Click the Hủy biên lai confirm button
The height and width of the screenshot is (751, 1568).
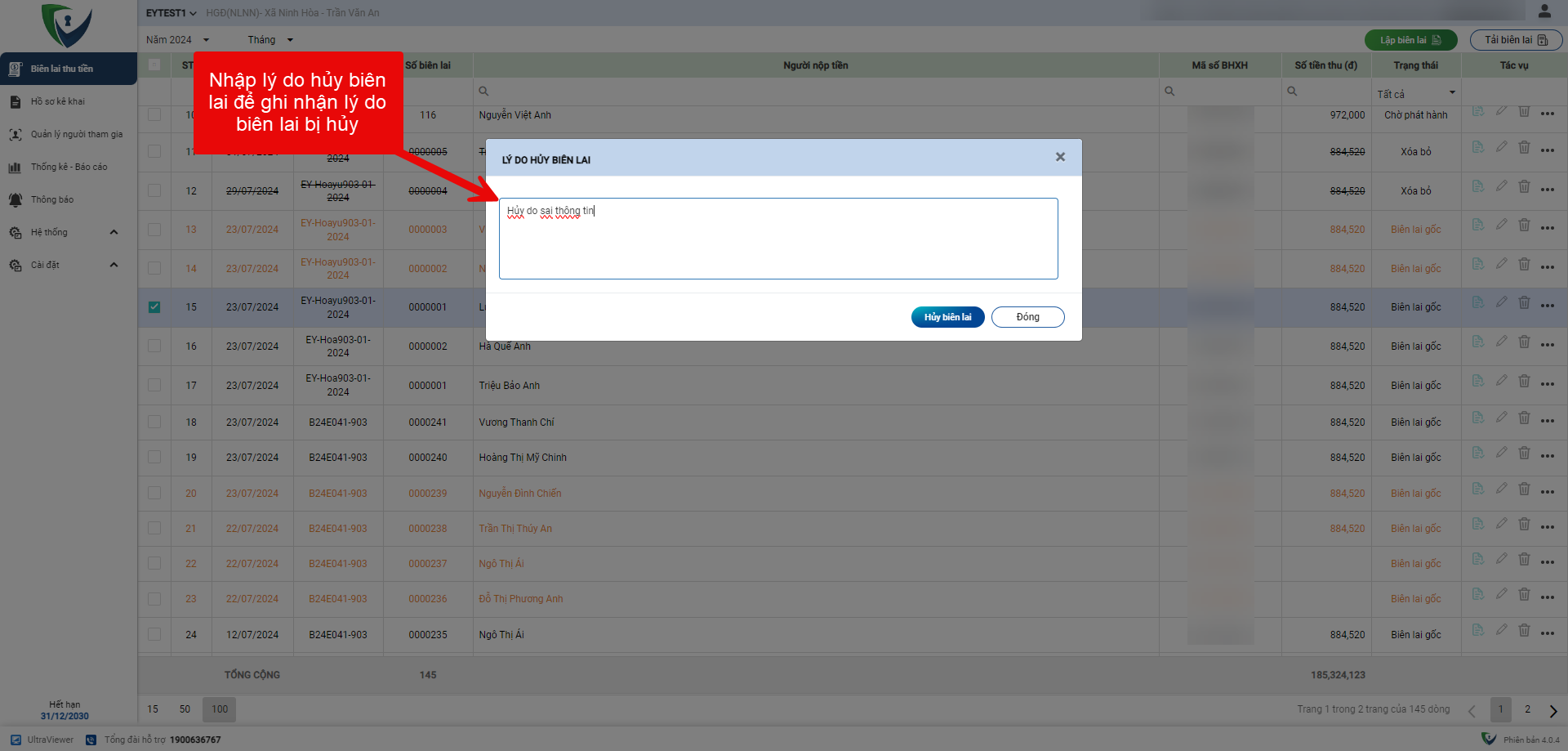[x=947, y=317]
